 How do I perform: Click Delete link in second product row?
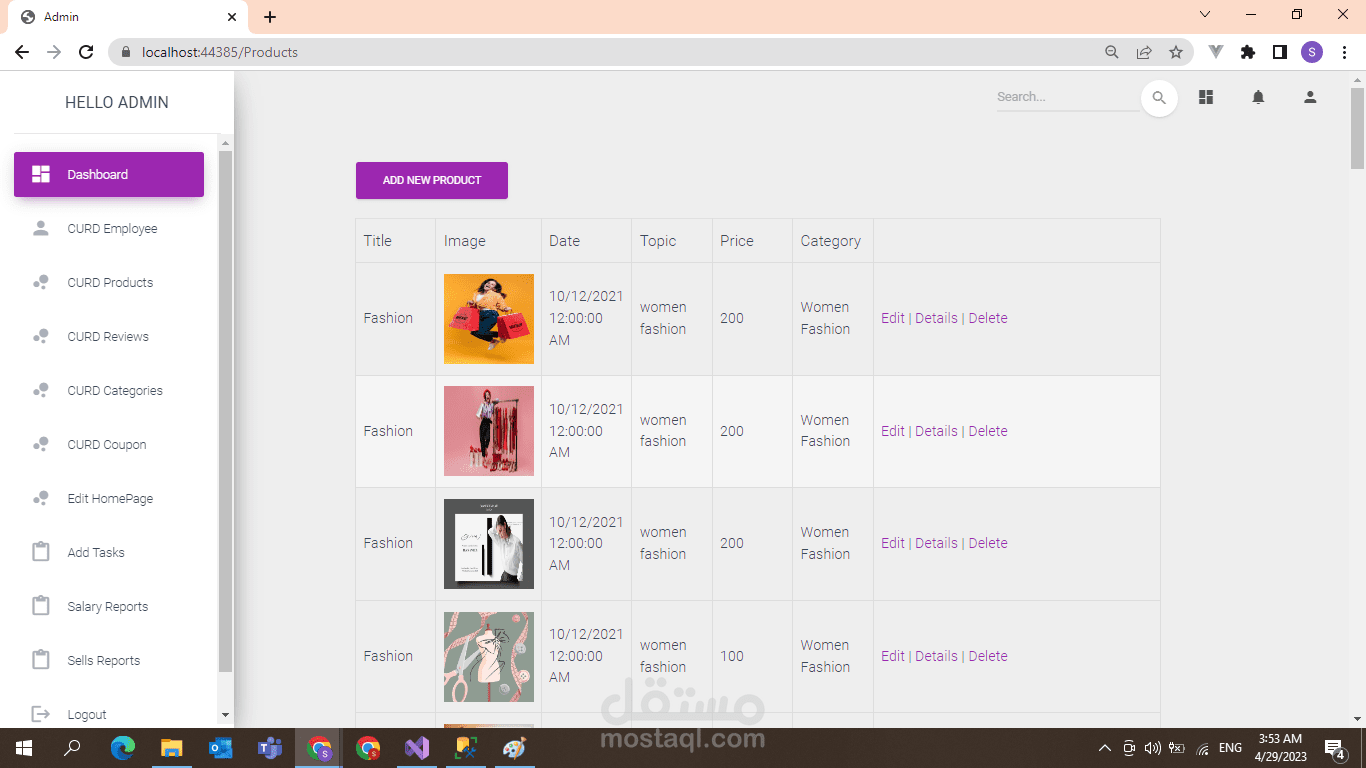click(988, 431)
